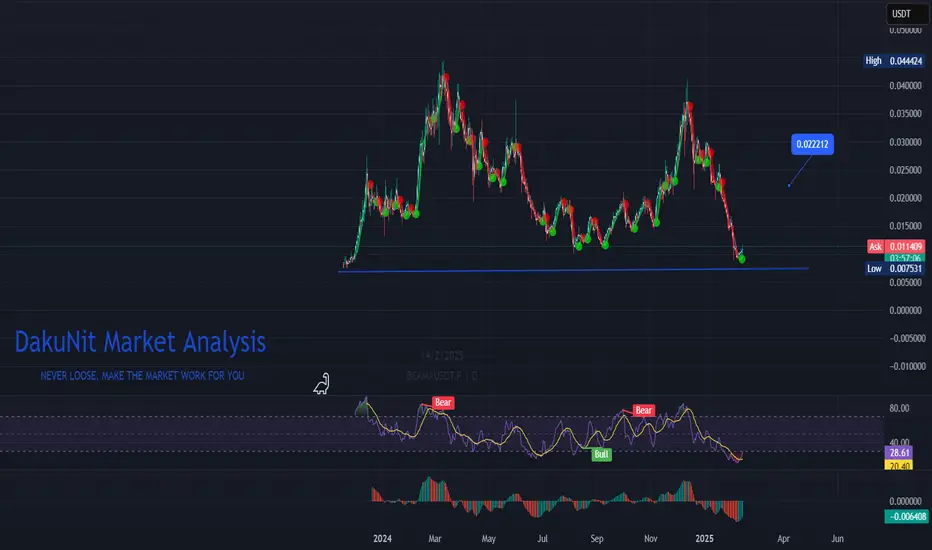Click the Jul label on the time axis

(542, 539)
